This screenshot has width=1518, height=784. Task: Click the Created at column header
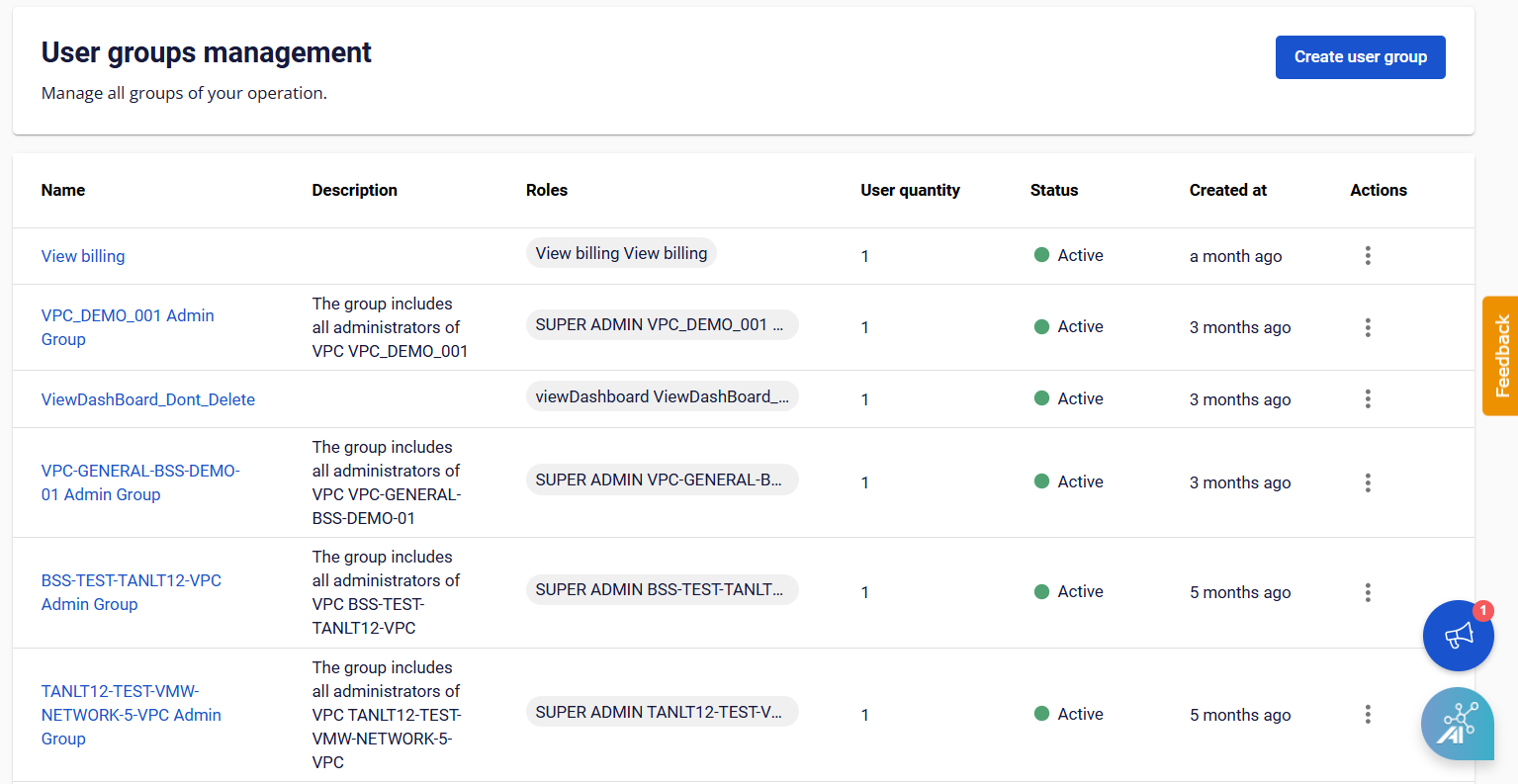pos(1227,190)
